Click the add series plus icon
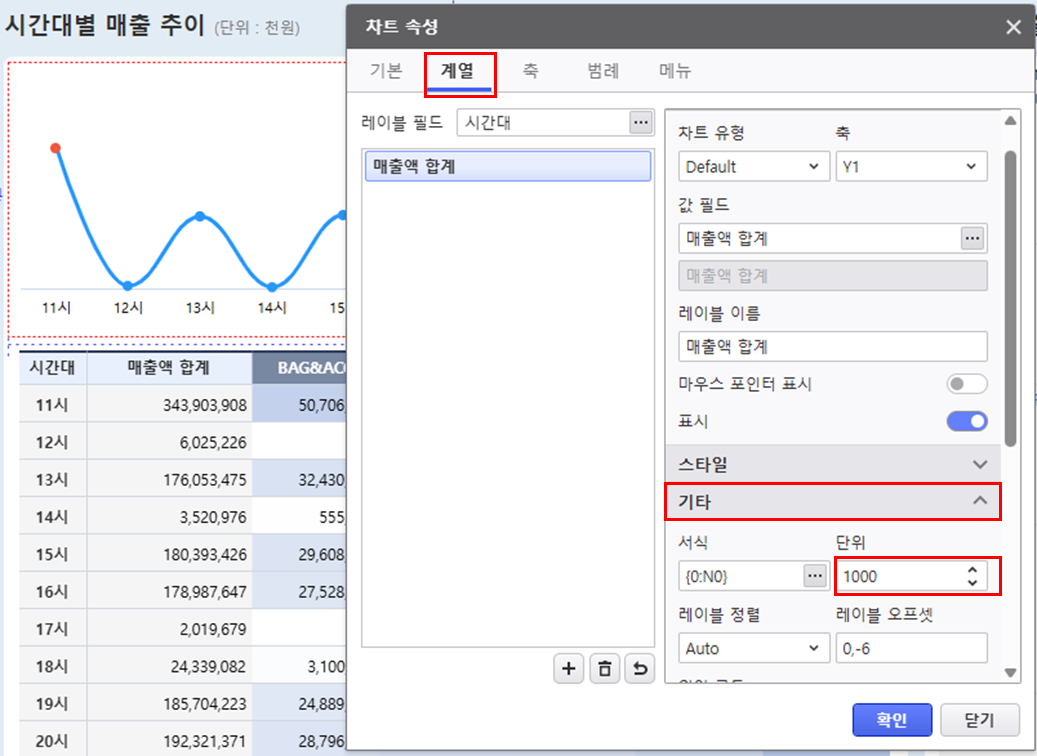Image resolution: width=1037 pixels, height=756 pixels. click(569, 670)
